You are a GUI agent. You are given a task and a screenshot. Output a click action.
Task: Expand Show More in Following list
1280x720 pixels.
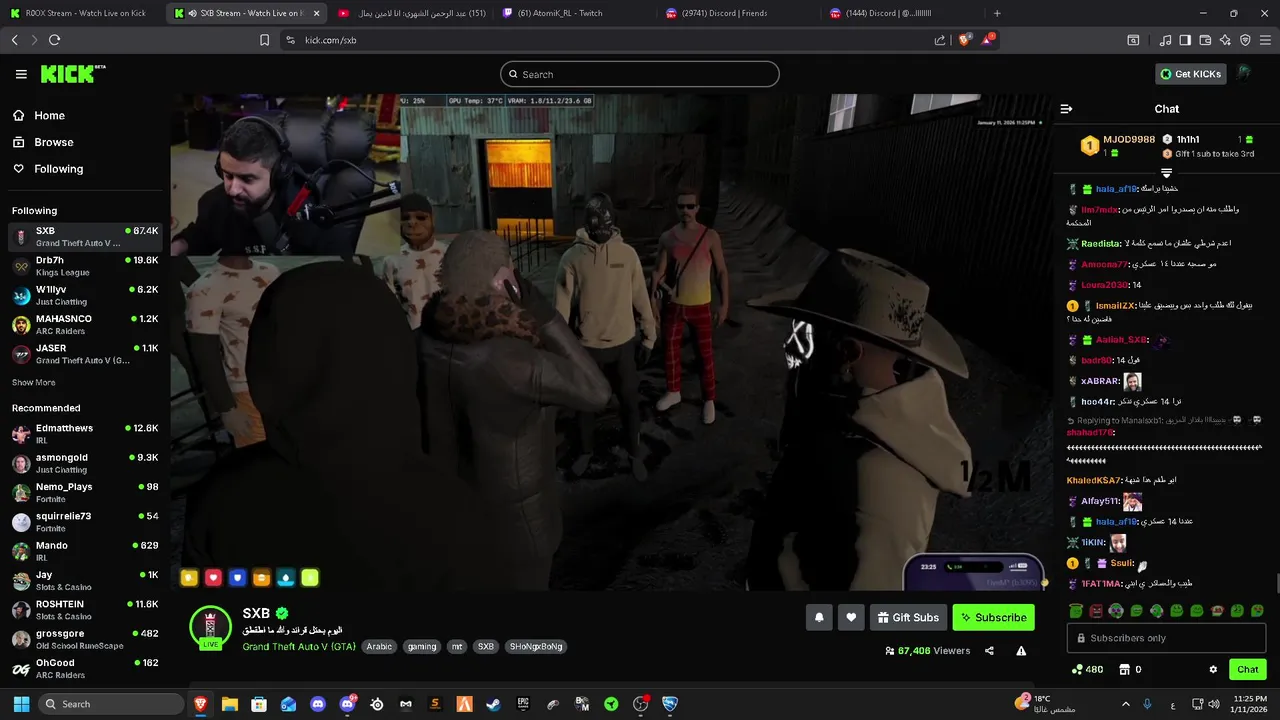point(33,382)
